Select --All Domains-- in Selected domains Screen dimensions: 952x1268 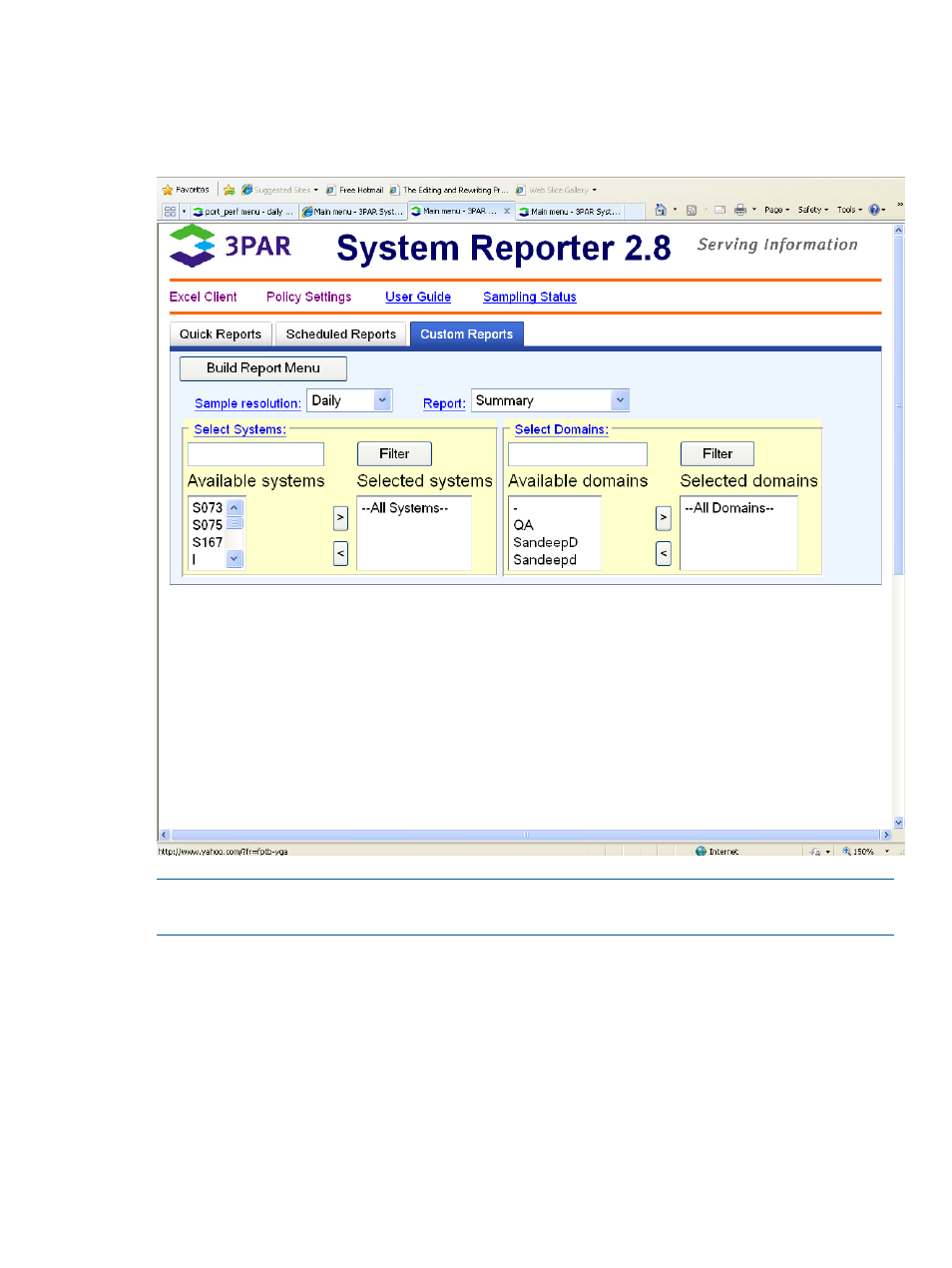click(729, 508)
